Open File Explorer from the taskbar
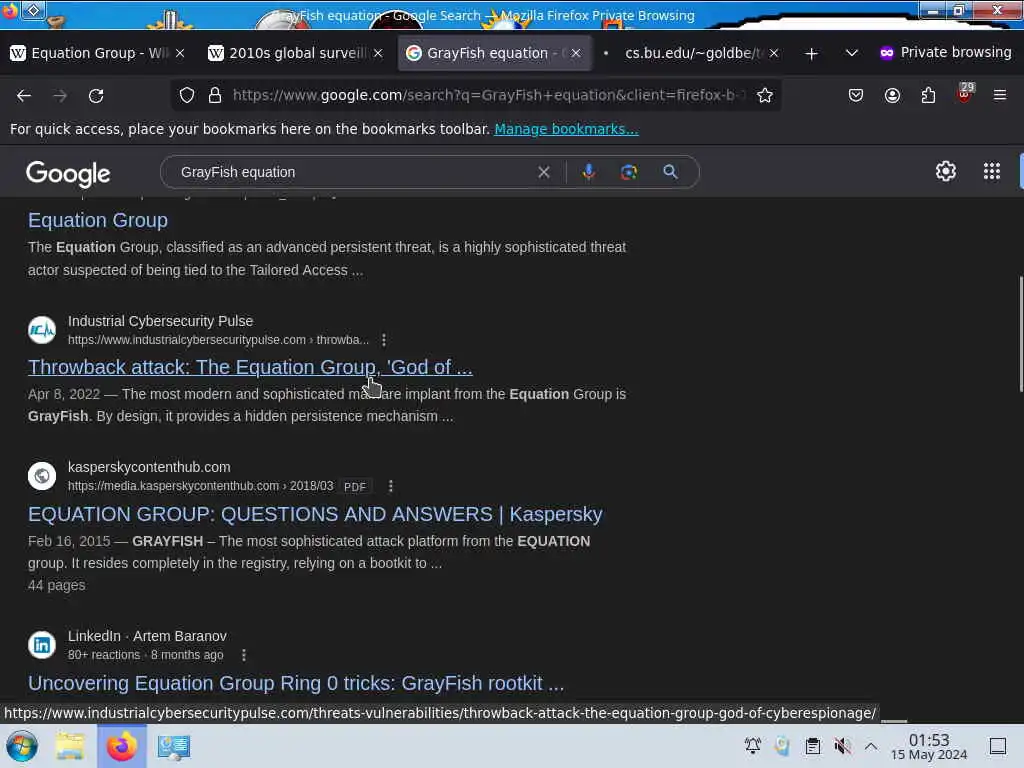This screenshot has height=768, width=1024. (69, 746)
